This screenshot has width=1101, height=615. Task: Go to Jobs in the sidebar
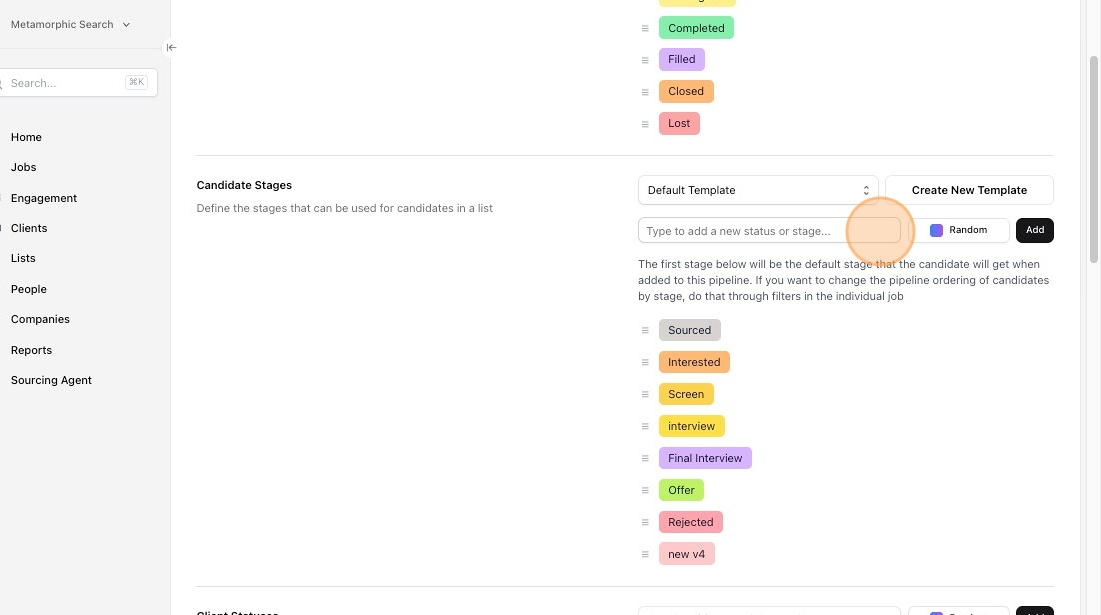click(x=24, y=167)
